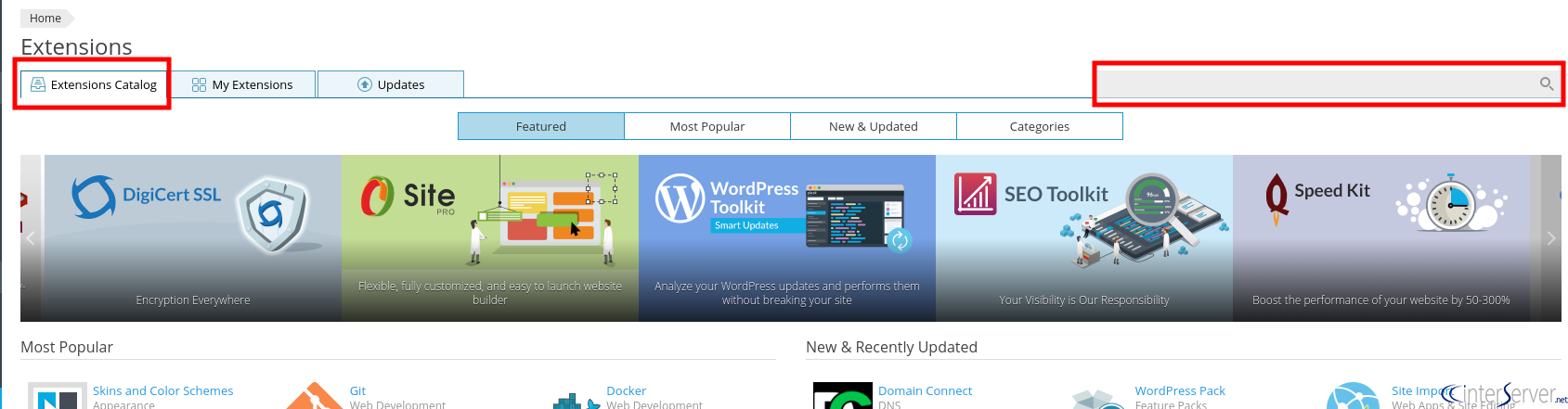The image size is (1568, 409).
Task: Click the Home breadcrumb link
Action: tap(45, 19)
